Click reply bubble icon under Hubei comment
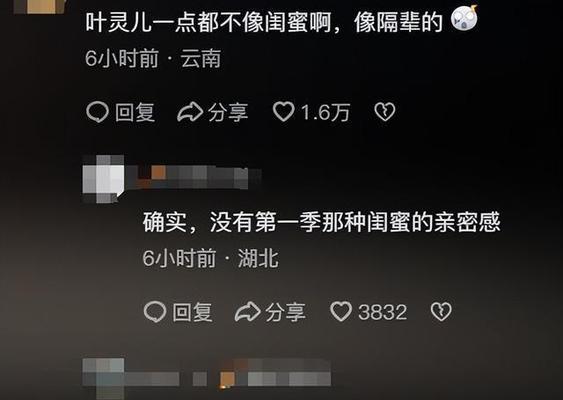This screenshot has width=563, height=400. [x=155, y=311]
